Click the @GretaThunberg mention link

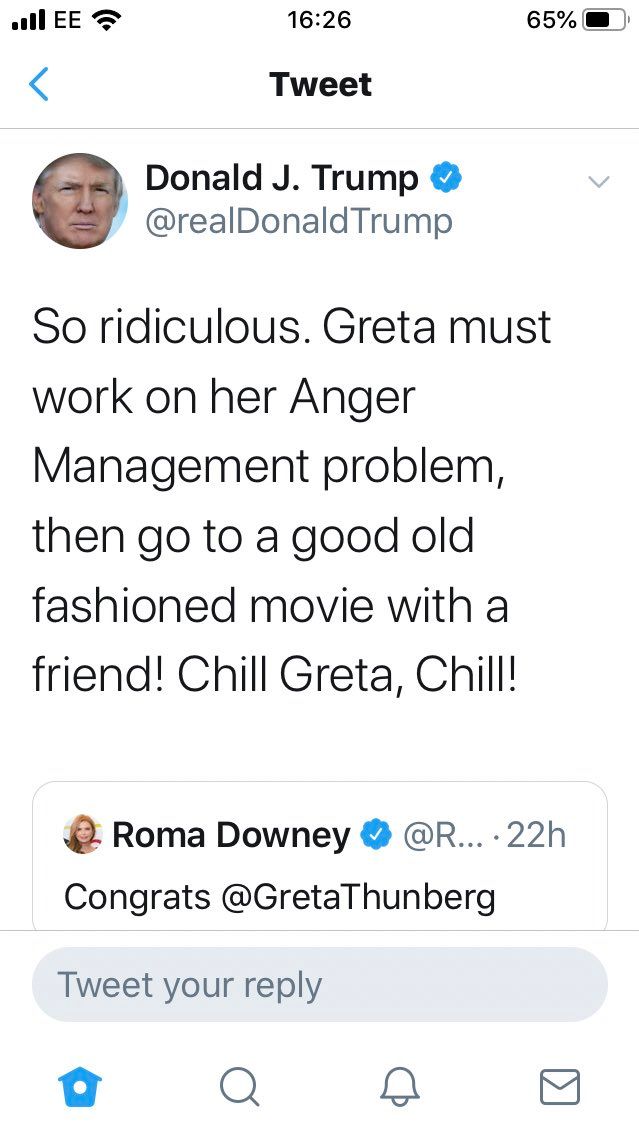click(x=358, y=896)
